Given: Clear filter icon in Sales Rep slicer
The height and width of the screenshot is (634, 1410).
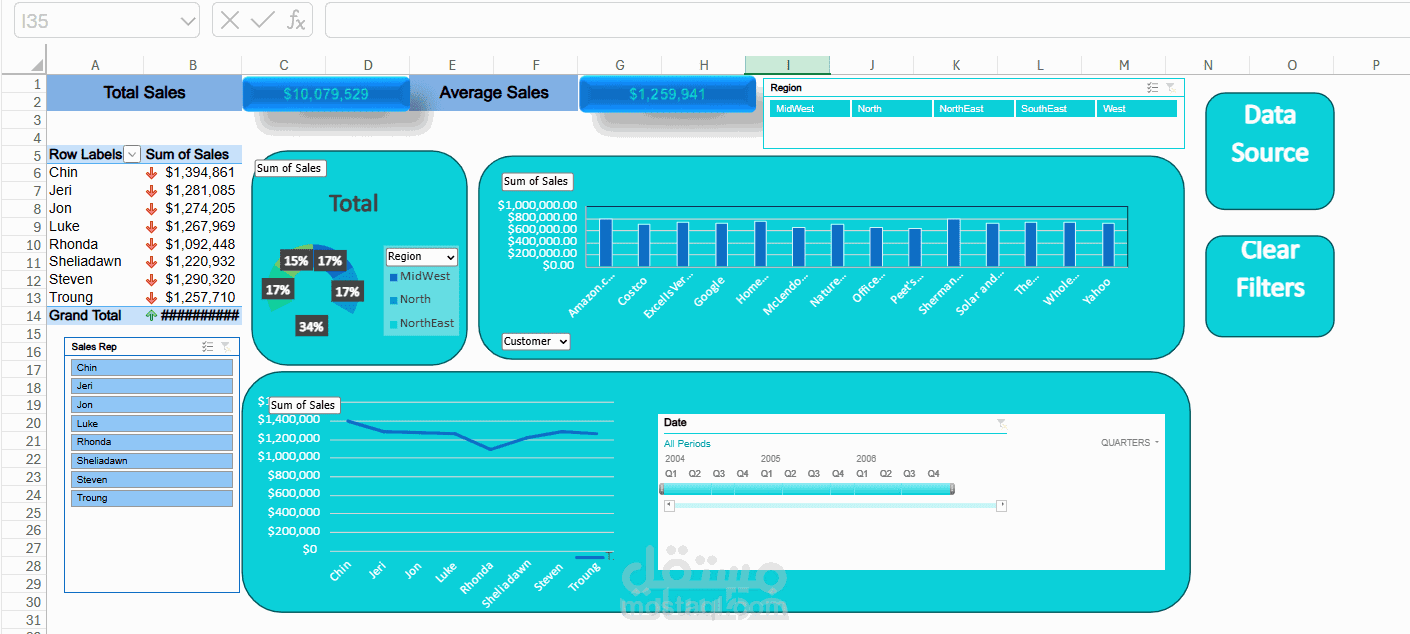Looking at the screenshot, I should tap(225, 346).
